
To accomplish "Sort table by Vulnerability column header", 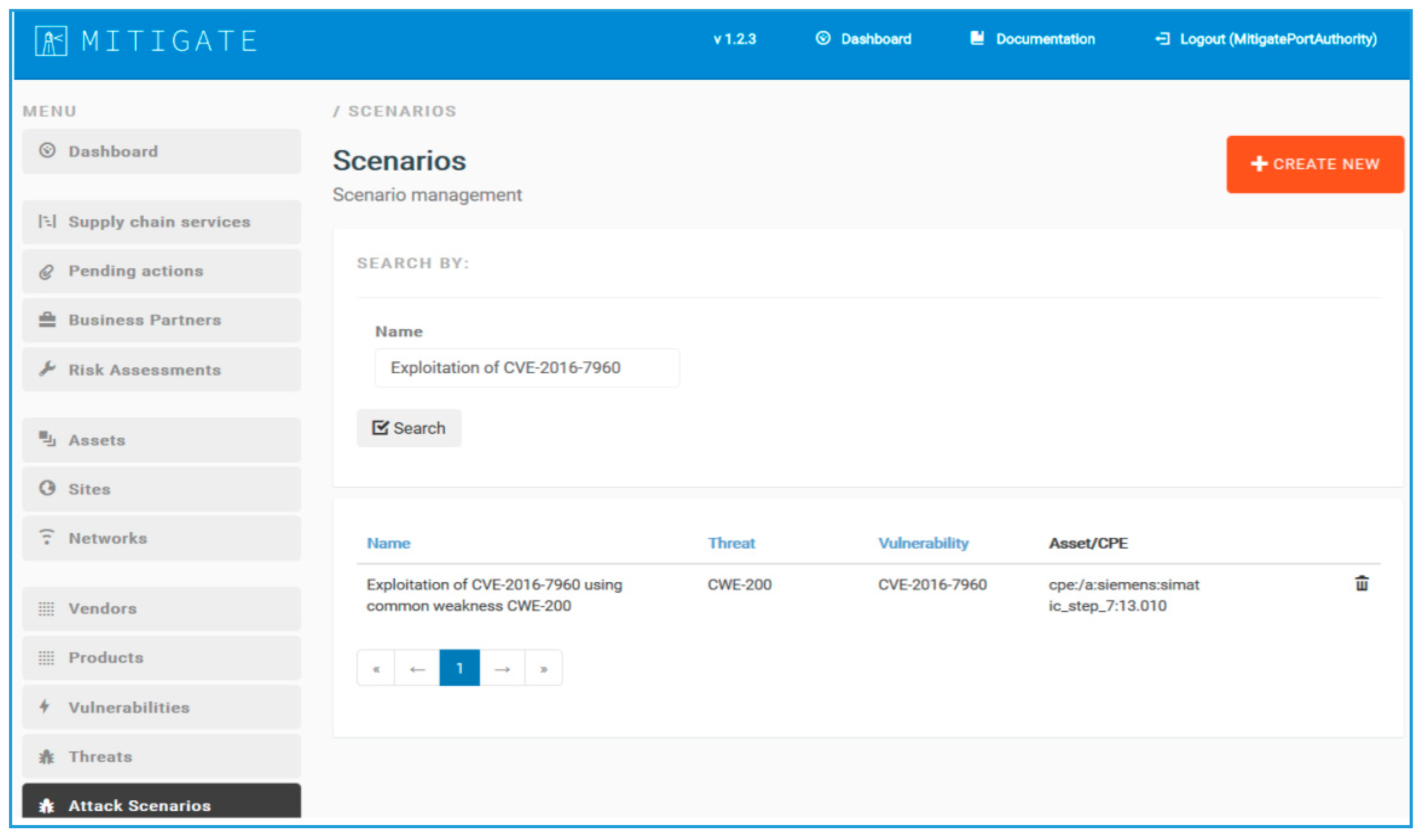I will [x=922, y=543].
